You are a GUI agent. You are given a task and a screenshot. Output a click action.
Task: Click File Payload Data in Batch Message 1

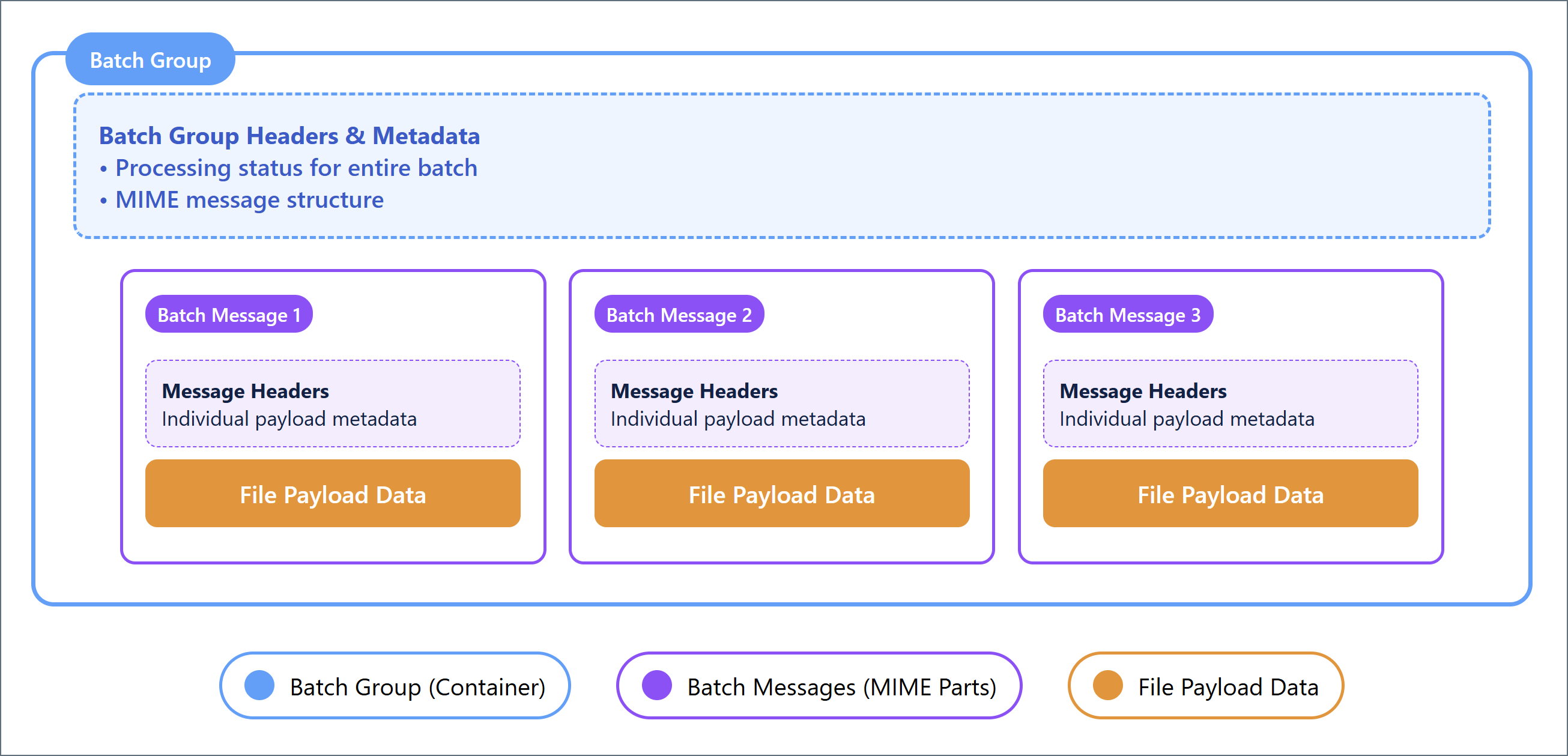coord(332,494)
